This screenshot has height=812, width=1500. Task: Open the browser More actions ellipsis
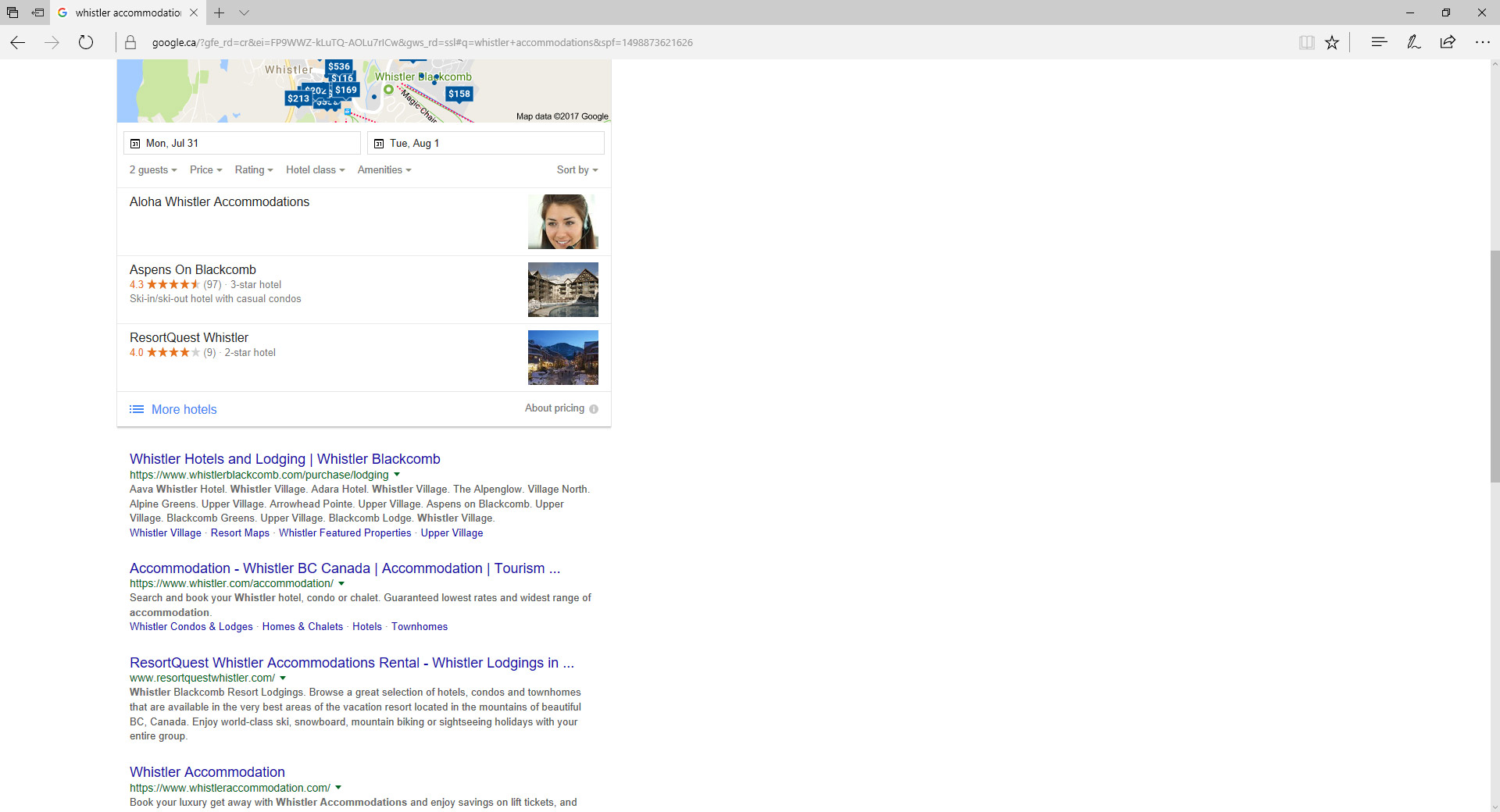pos(1482,42)
